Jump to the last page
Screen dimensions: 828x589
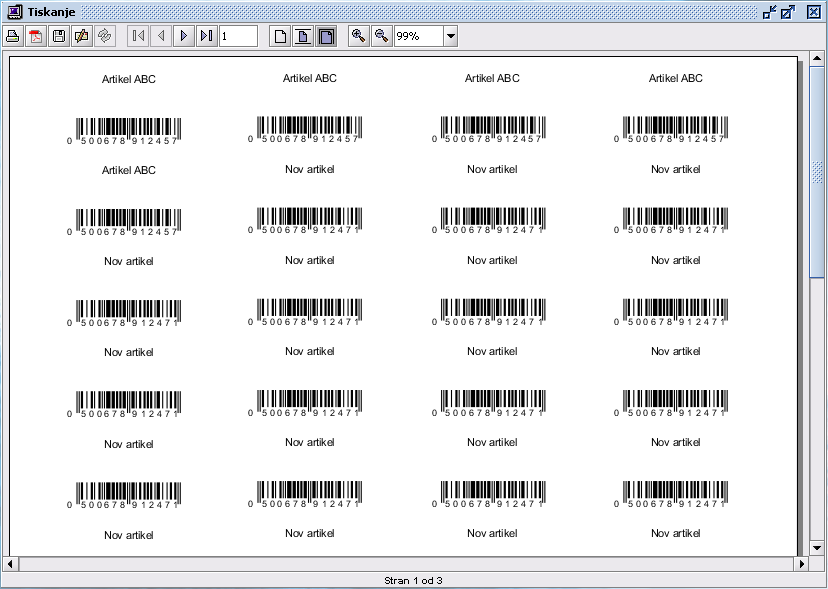coord(206,36)
